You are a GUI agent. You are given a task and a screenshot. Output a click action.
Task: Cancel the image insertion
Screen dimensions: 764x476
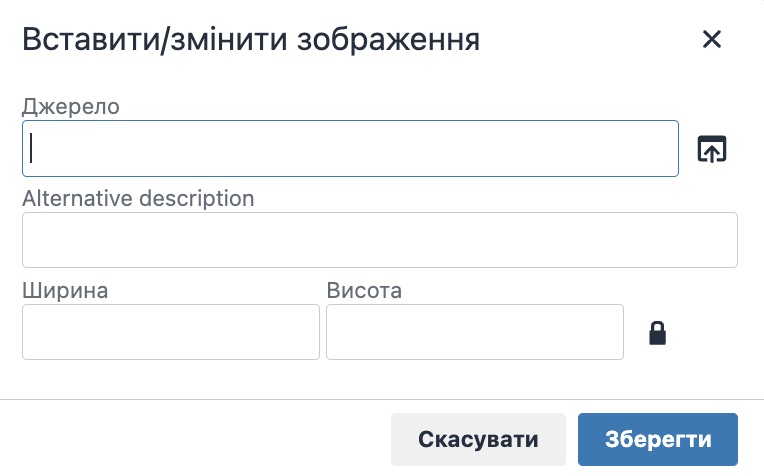[478, 440]
